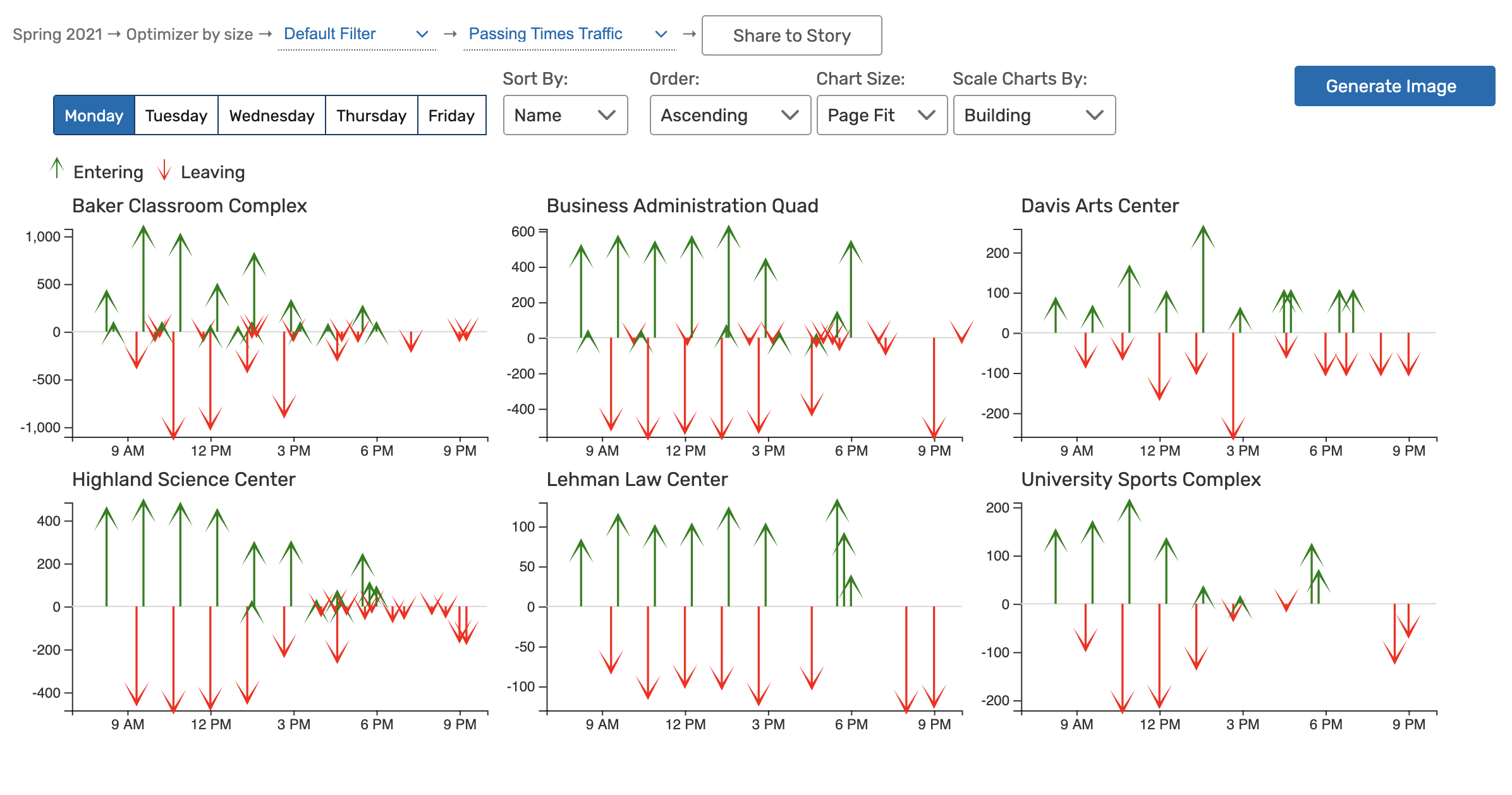Viewport: 1512px width, 795px height.
Task: Click the Ascending order chevron arrow
Action: [x=790, y=115]
